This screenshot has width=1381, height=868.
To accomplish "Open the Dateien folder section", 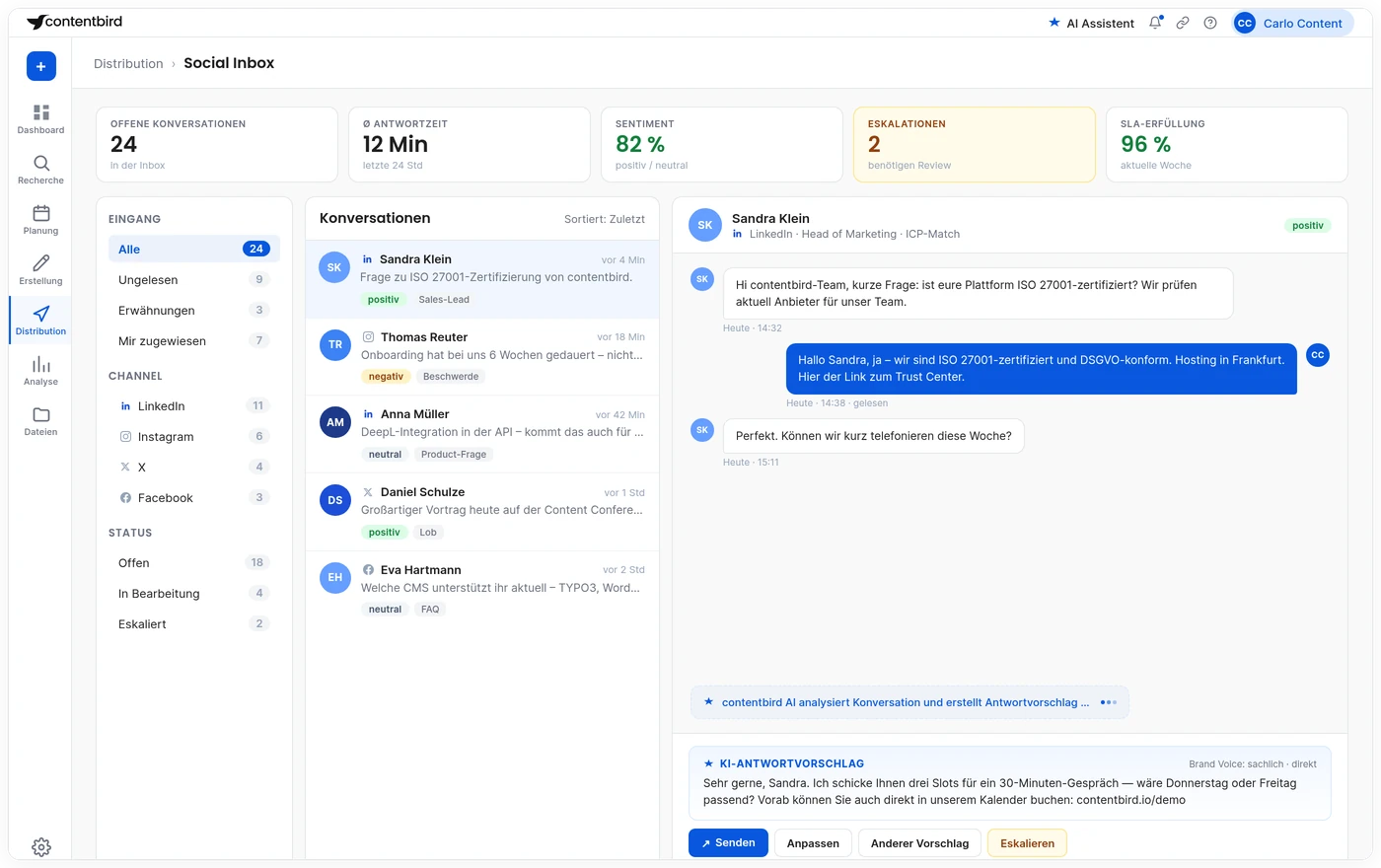I will [40, 421].
